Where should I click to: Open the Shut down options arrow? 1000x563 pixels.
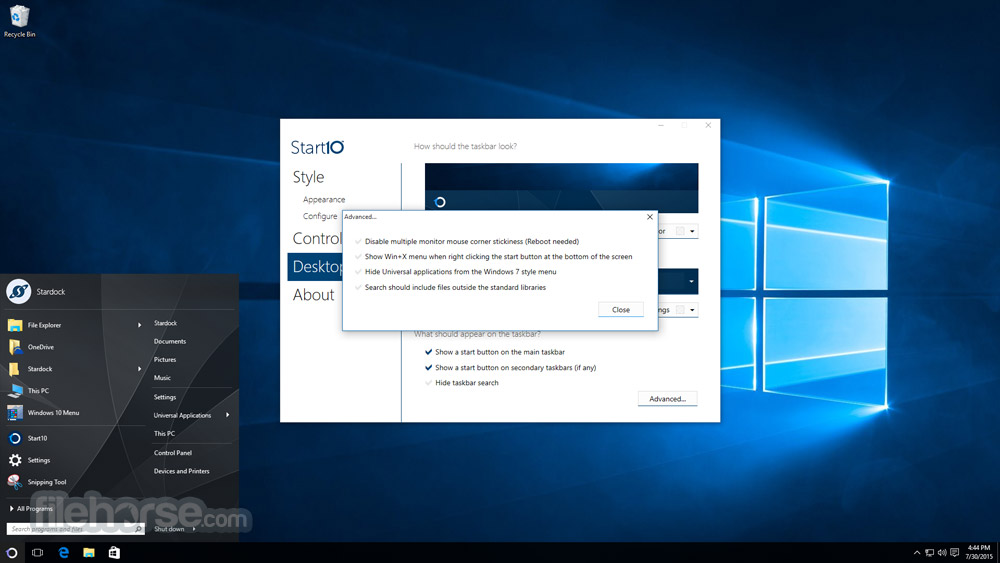194,529
